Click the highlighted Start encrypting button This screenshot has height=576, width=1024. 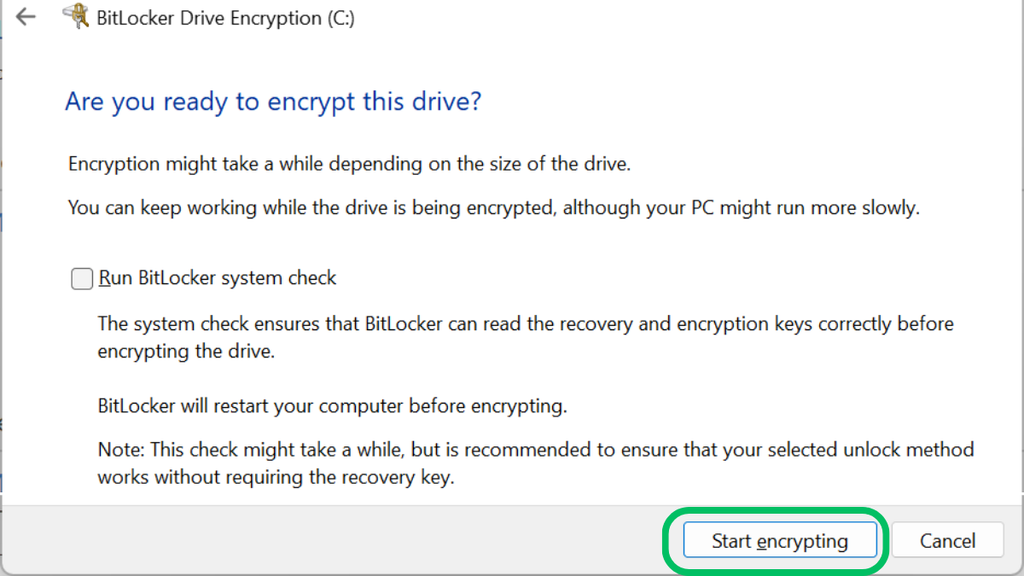[780, 540]
